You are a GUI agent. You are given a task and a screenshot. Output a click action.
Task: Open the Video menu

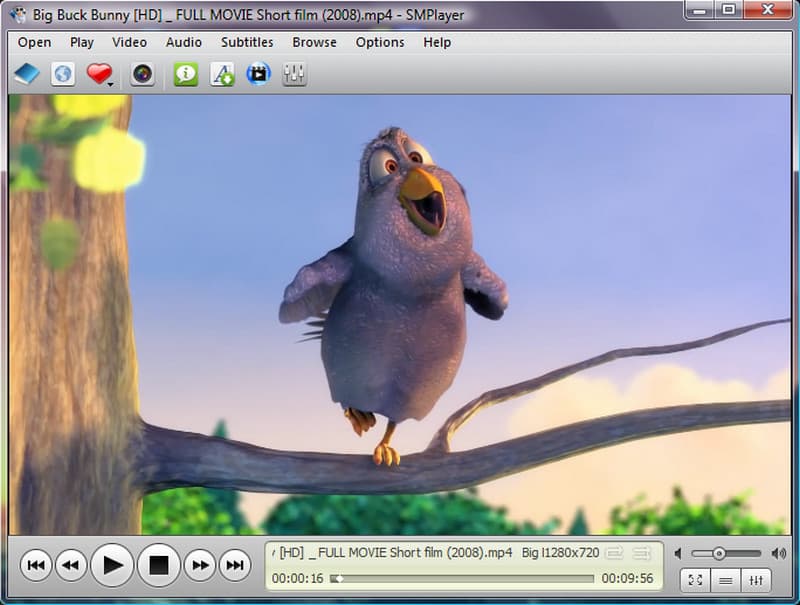[130, 42]
